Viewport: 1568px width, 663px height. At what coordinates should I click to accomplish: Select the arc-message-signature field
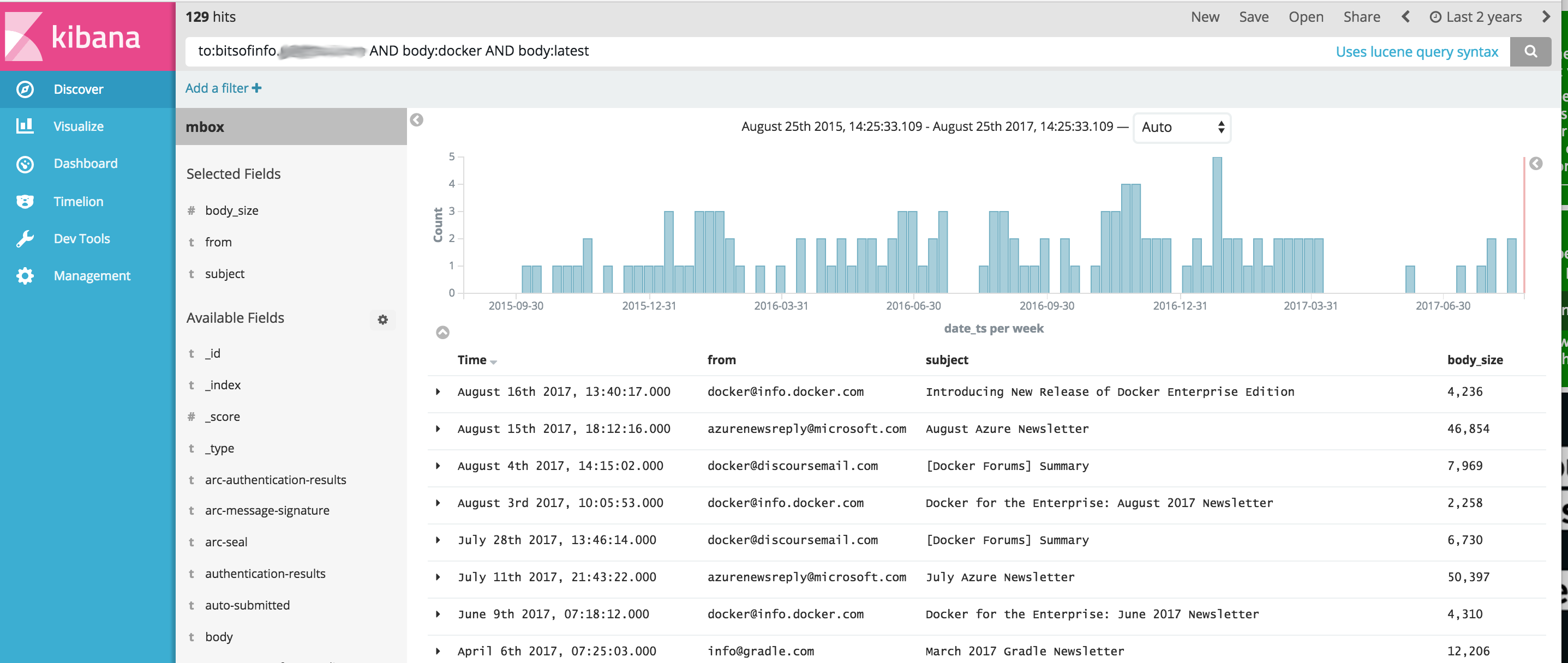pyautogui.click(x=267, y=510)
